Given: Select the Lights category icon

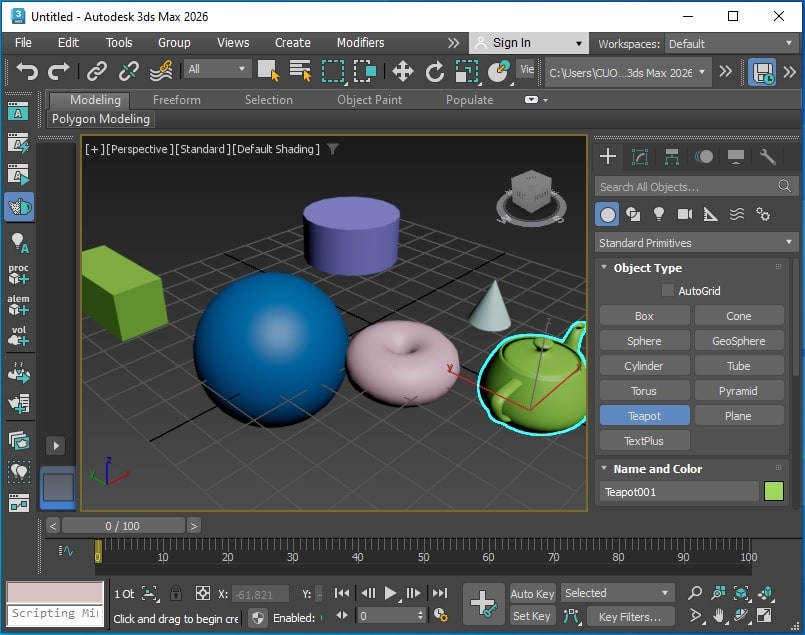Looking at the screenshot, I should click(659, 214).
